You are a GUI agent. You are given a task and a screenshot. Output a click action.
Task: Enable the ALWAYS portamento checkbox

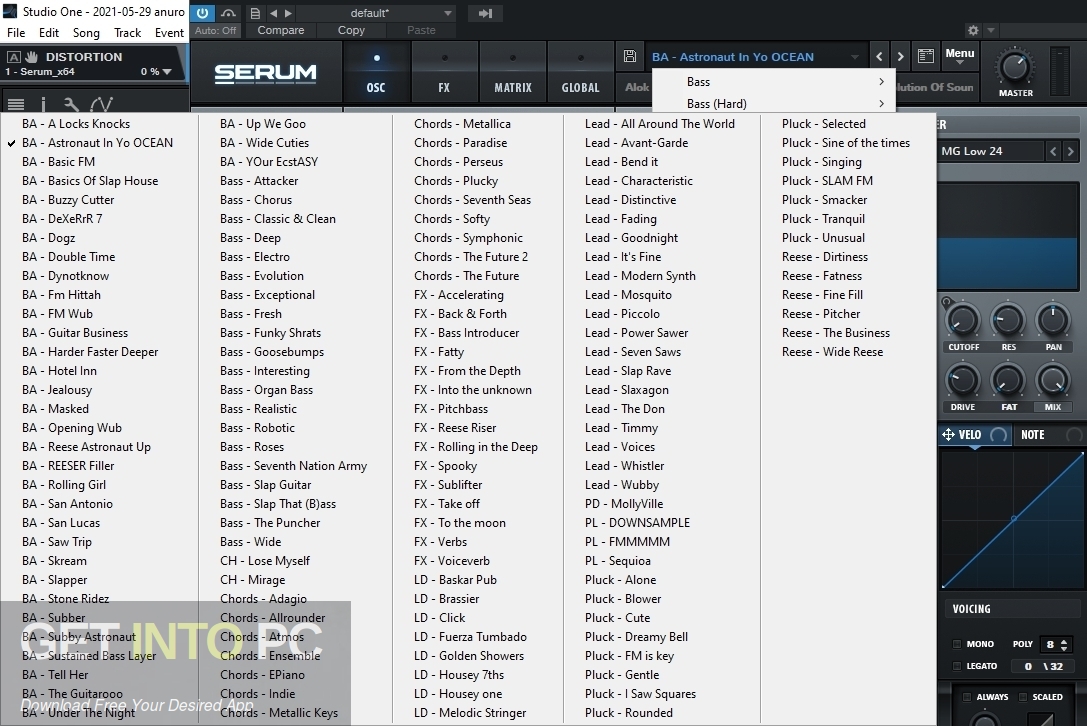967,697
